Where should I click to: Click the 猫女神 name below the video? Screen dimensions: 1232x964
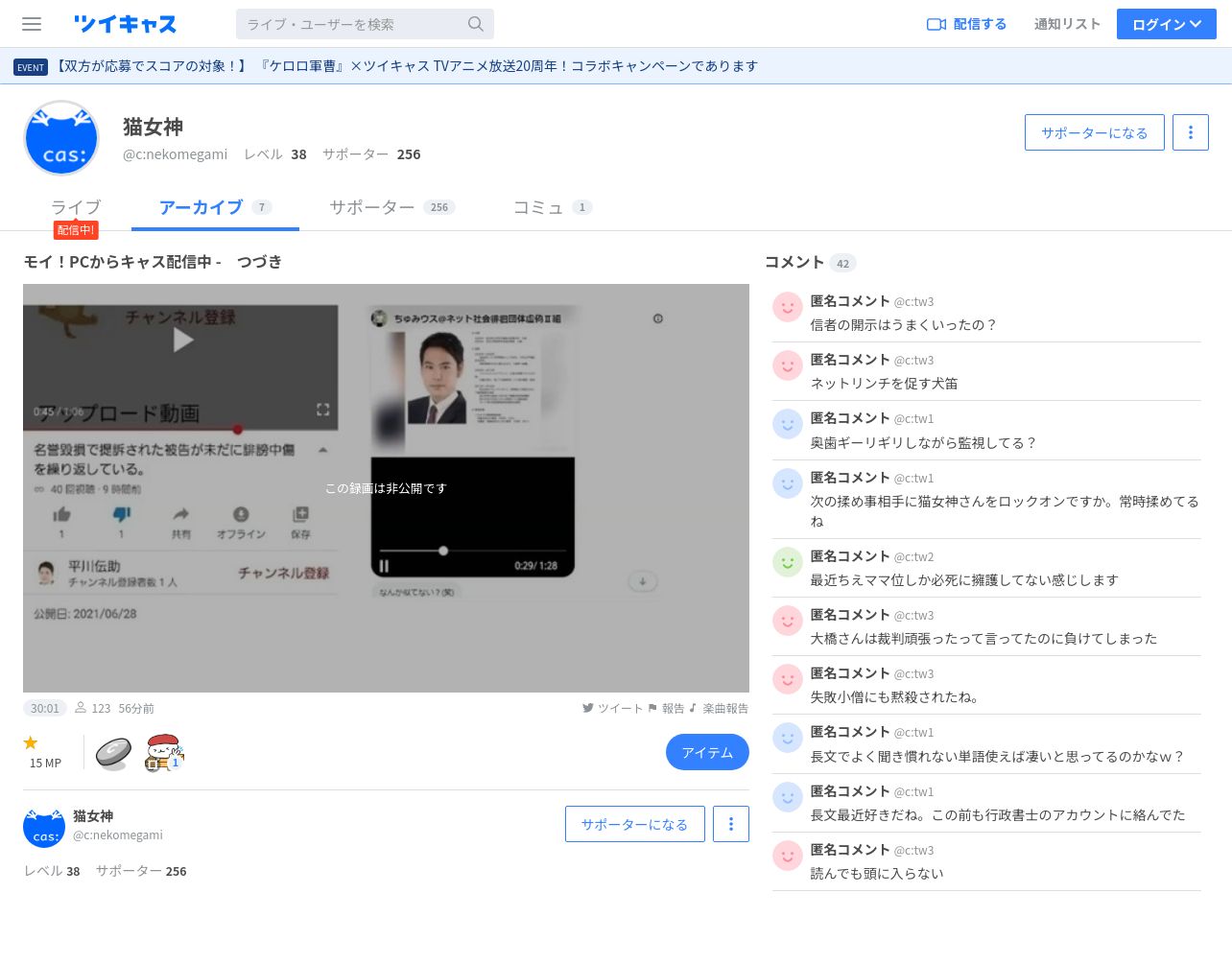pyautogui.click(x=93, y=816)
